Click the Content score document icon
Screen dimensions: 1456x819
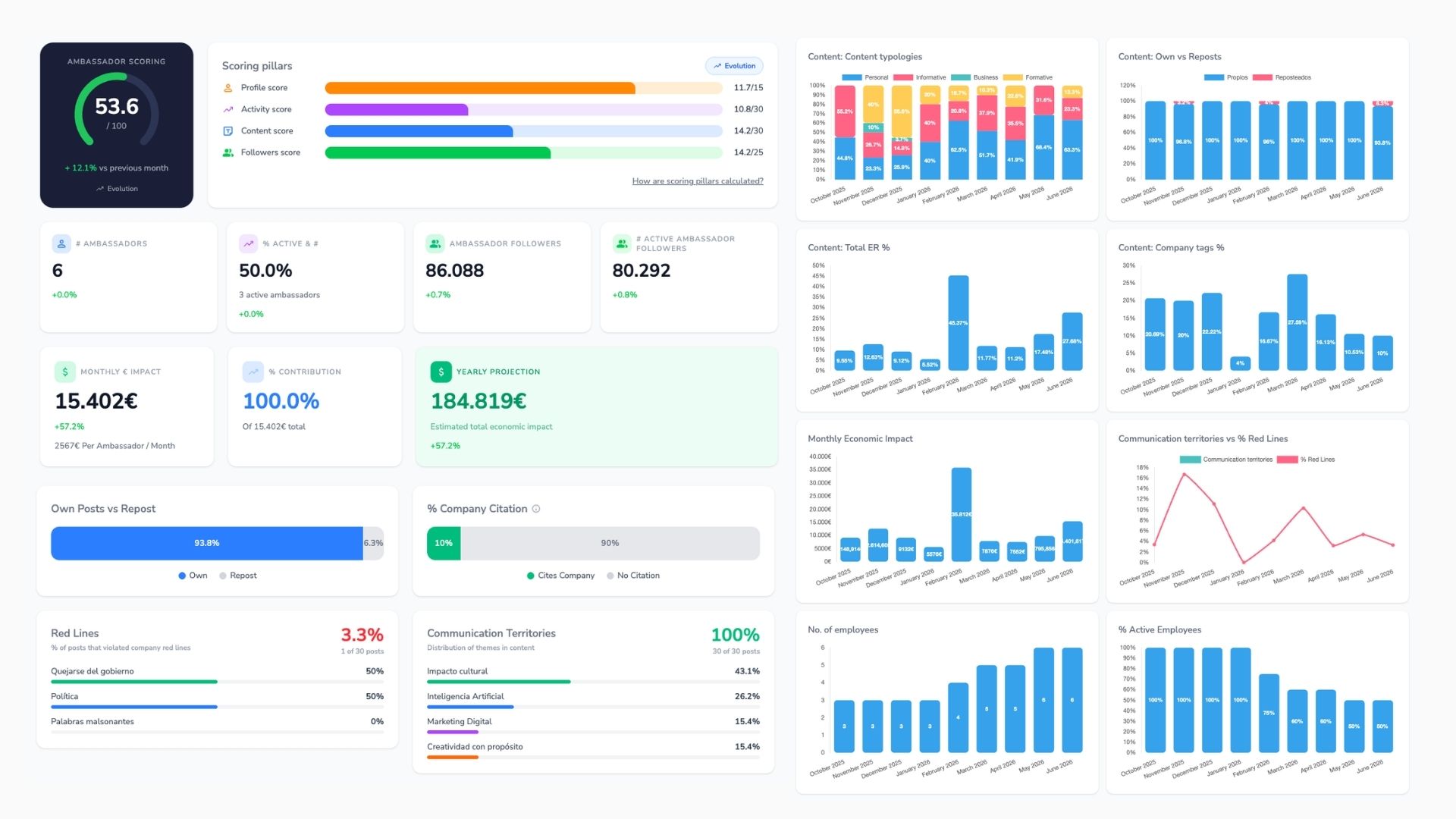[x=227, y=131]
